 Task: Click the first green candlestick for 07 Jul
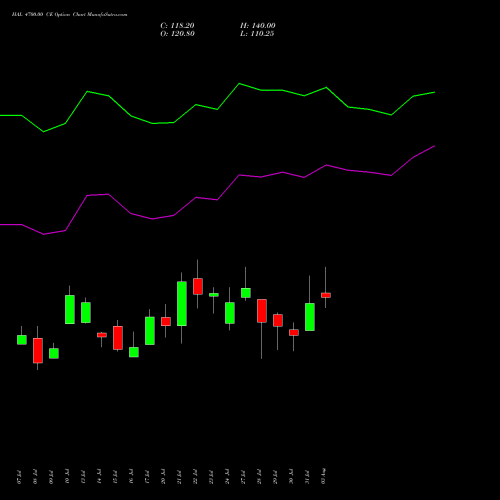(22, 340)
